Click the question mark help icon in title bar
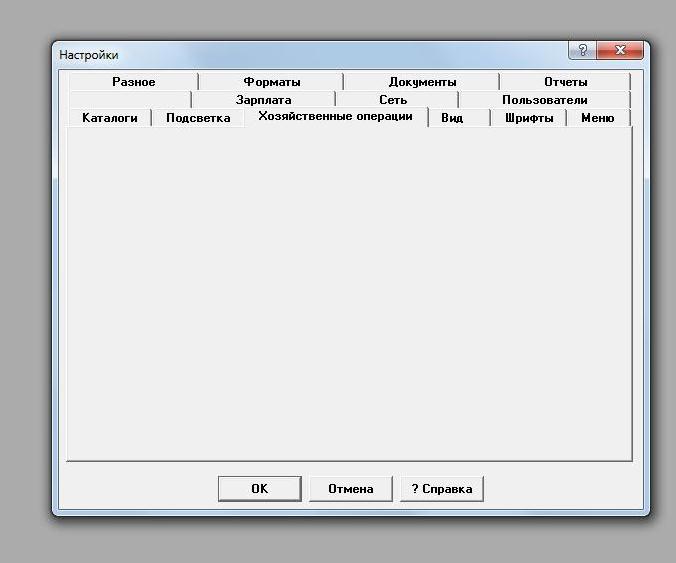 click(x=582, y=50)
